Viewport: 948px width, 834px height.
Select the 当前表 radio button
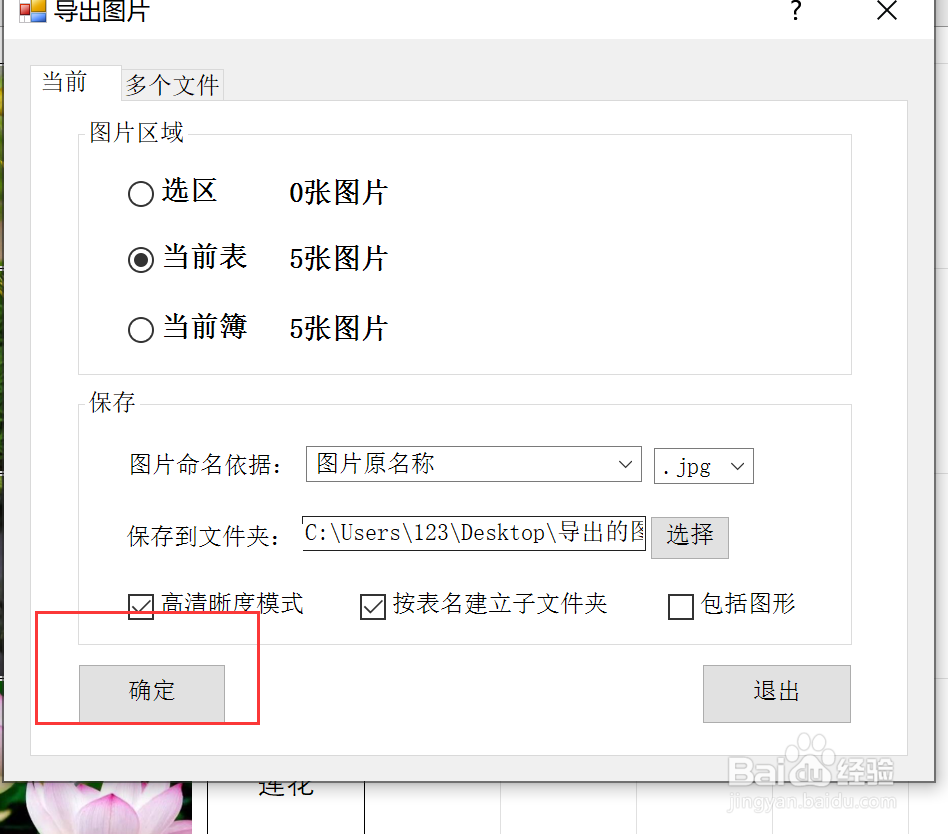141,260
